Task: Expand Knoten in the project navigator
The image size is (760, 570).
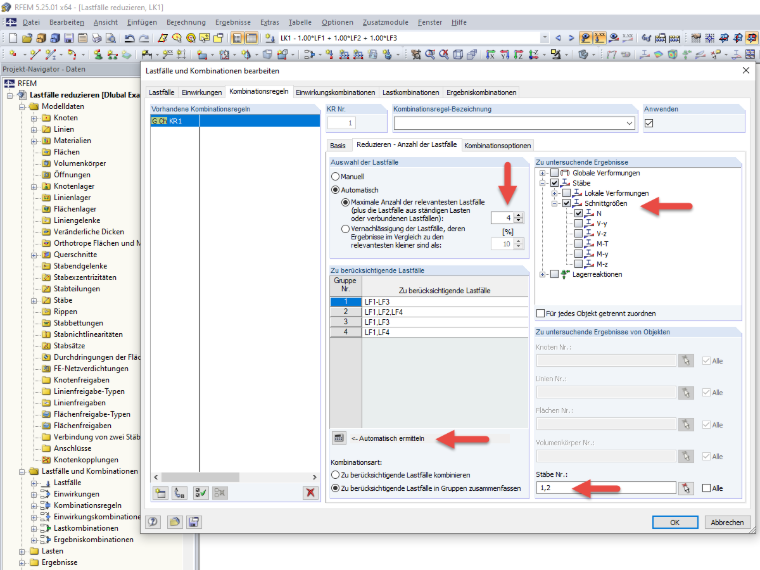Action: (34, 118)
